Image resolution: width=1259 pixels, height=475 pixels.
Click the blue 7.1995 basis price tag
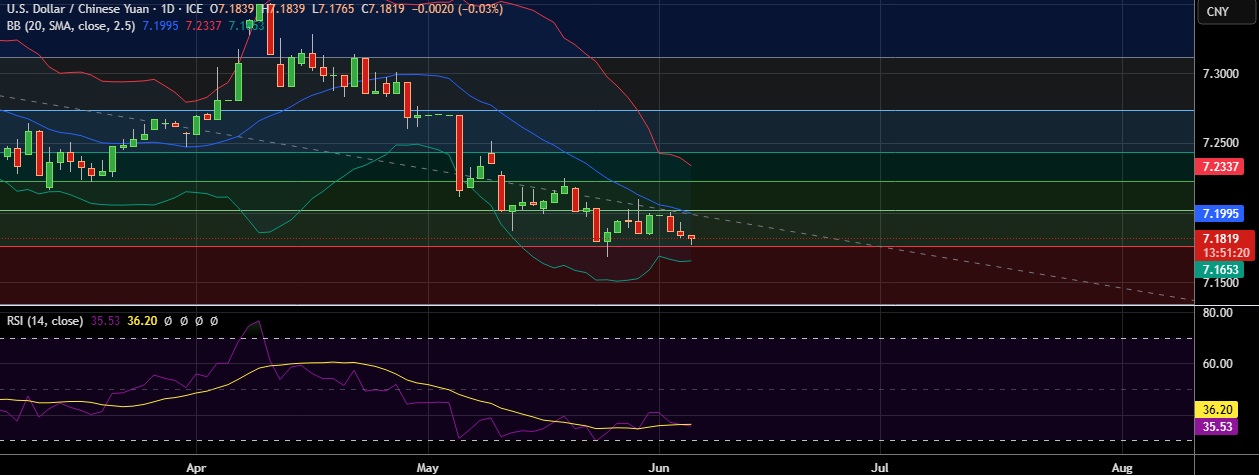point(1221,214)
